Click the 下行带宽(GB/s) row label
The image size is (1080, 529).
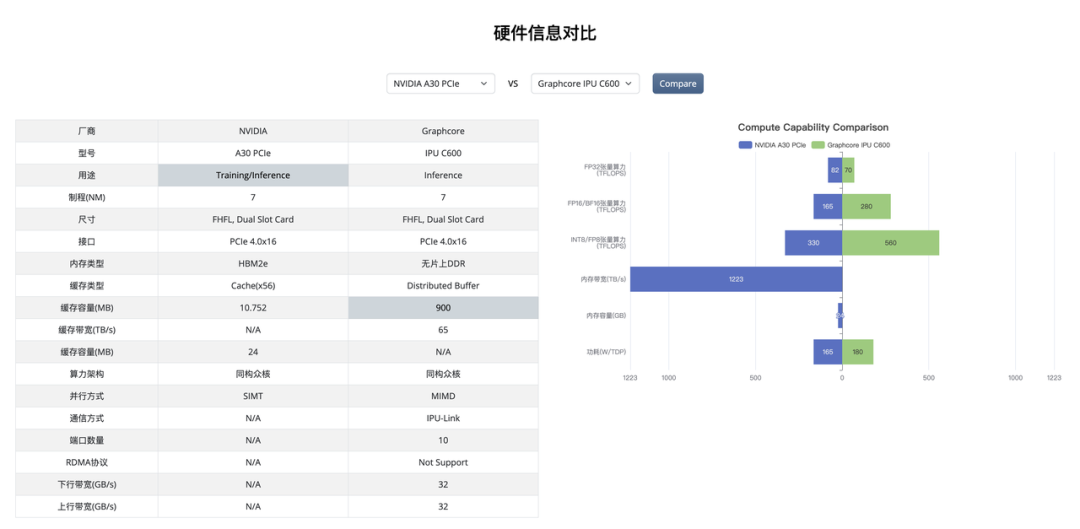(x=87, y=484)
